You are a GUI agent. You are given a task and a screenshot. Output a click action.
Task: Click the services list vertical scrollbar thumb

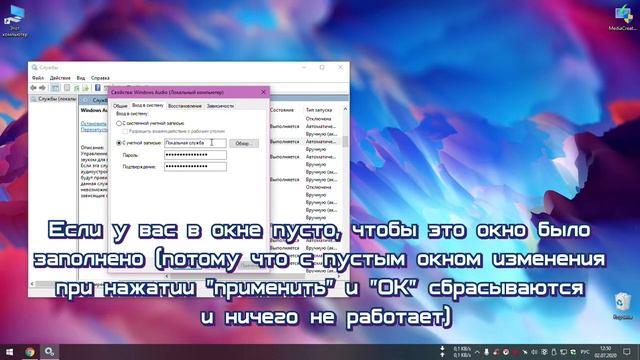pos(345,141)
